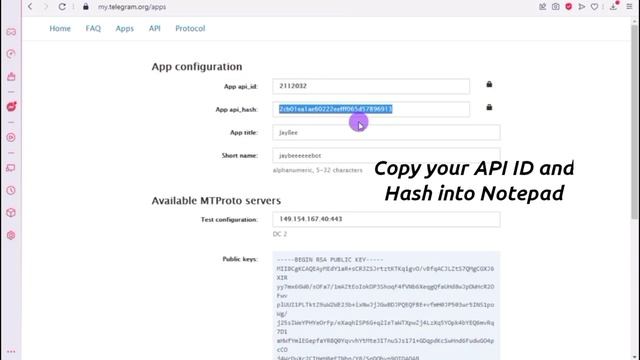640x360 pixels.
Task: Open History clock icon in sidebar
Action: 11,190
